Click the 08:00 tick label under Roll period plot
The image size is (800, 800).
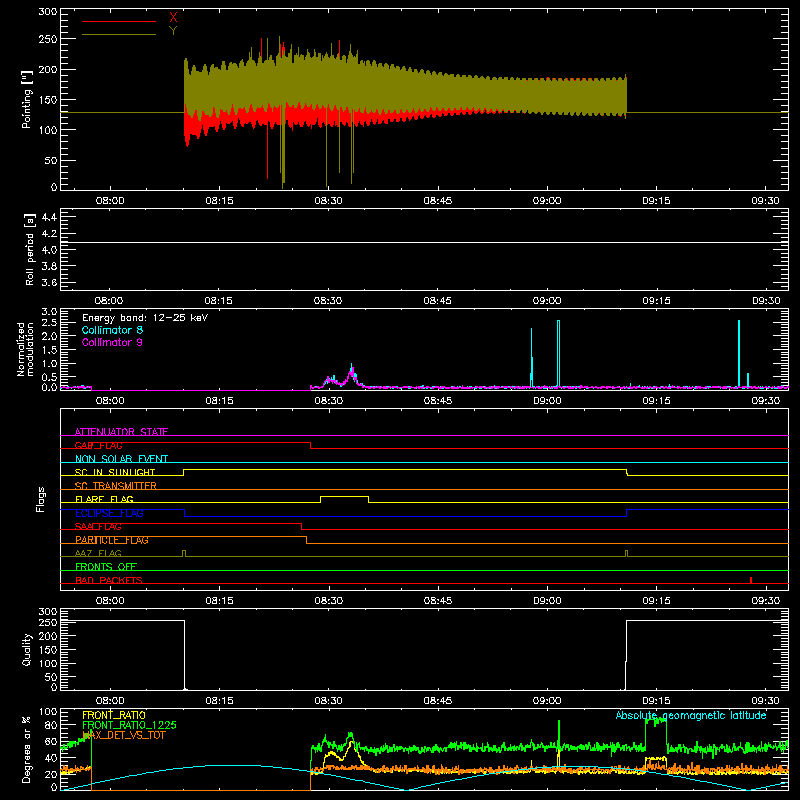109,301
